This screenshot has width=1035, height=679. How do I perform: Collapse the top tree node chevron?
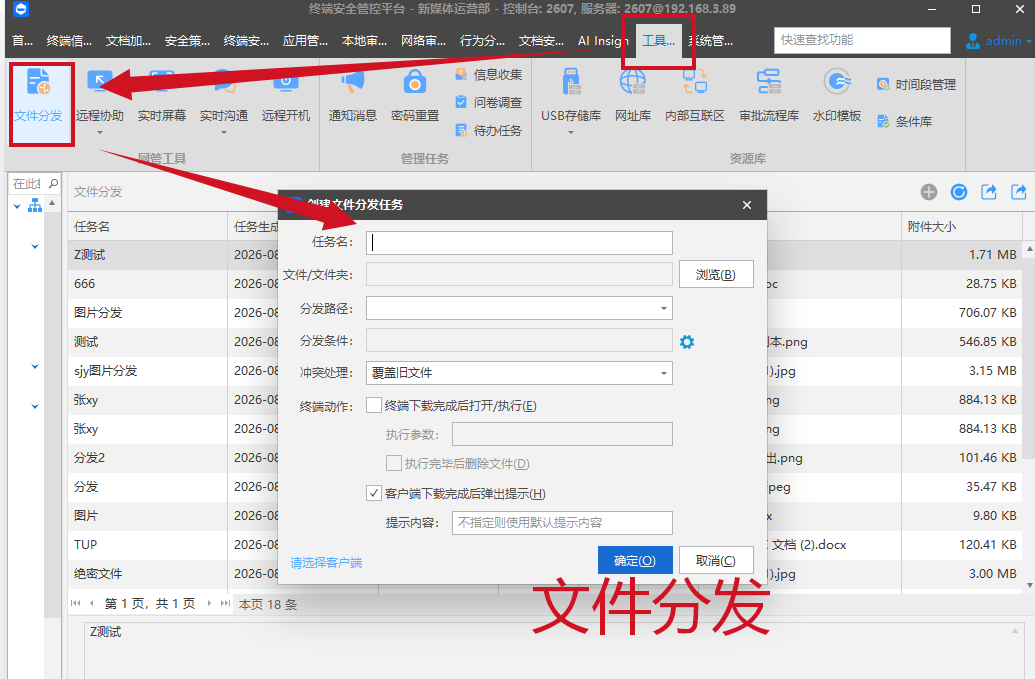coord(17,207)
